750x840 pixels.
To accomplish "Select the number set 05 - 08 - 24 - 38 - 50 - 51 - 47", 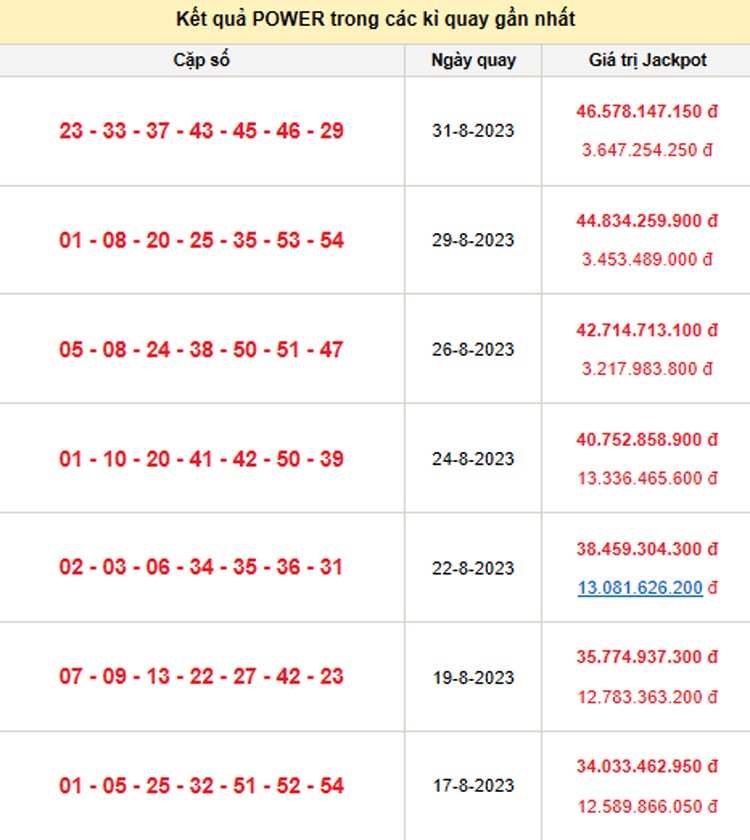I will coord(201,349).
